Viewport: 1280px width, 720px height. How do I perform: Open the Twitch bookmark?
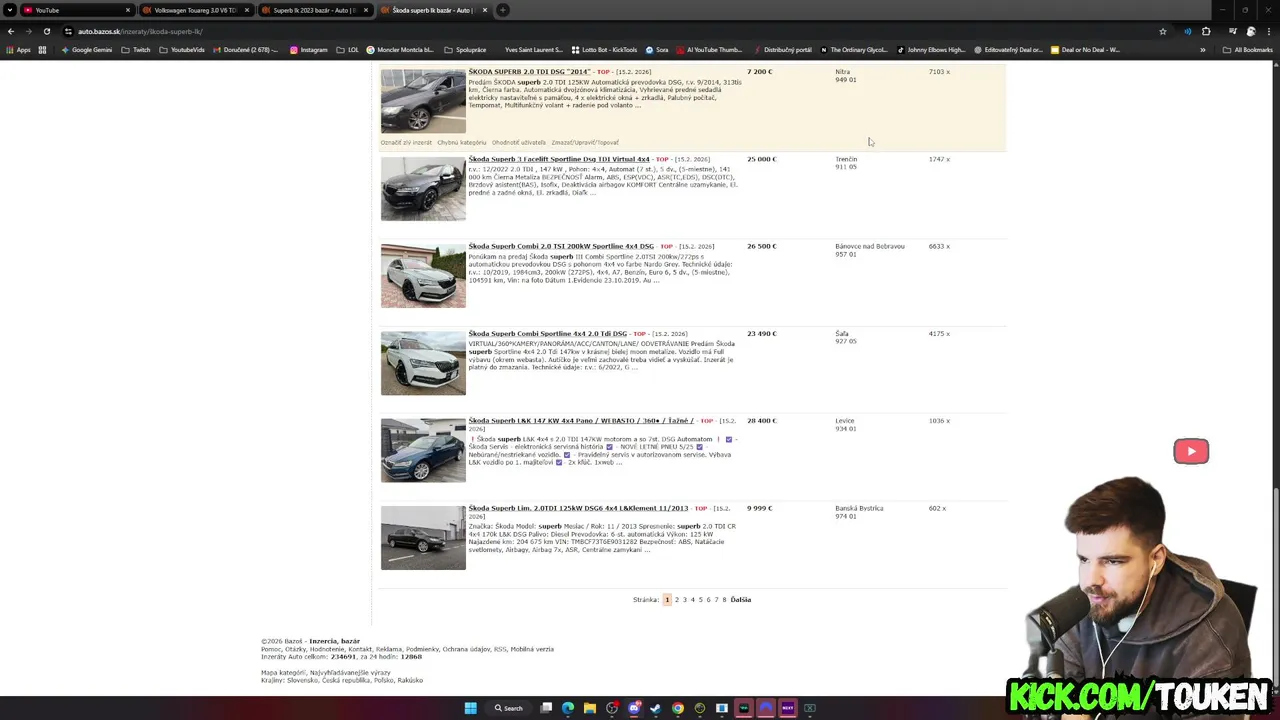click(x=136, y=49)
